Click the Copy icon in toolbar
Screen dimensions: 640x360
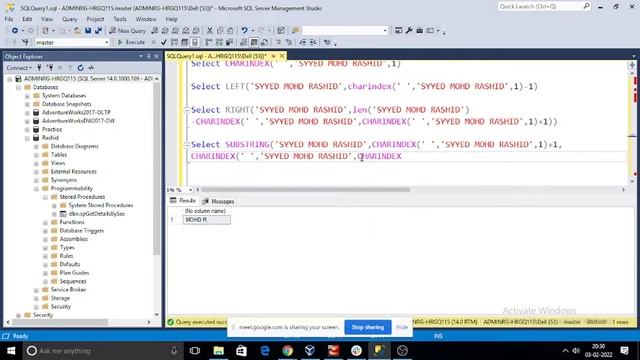coord(220,31)
